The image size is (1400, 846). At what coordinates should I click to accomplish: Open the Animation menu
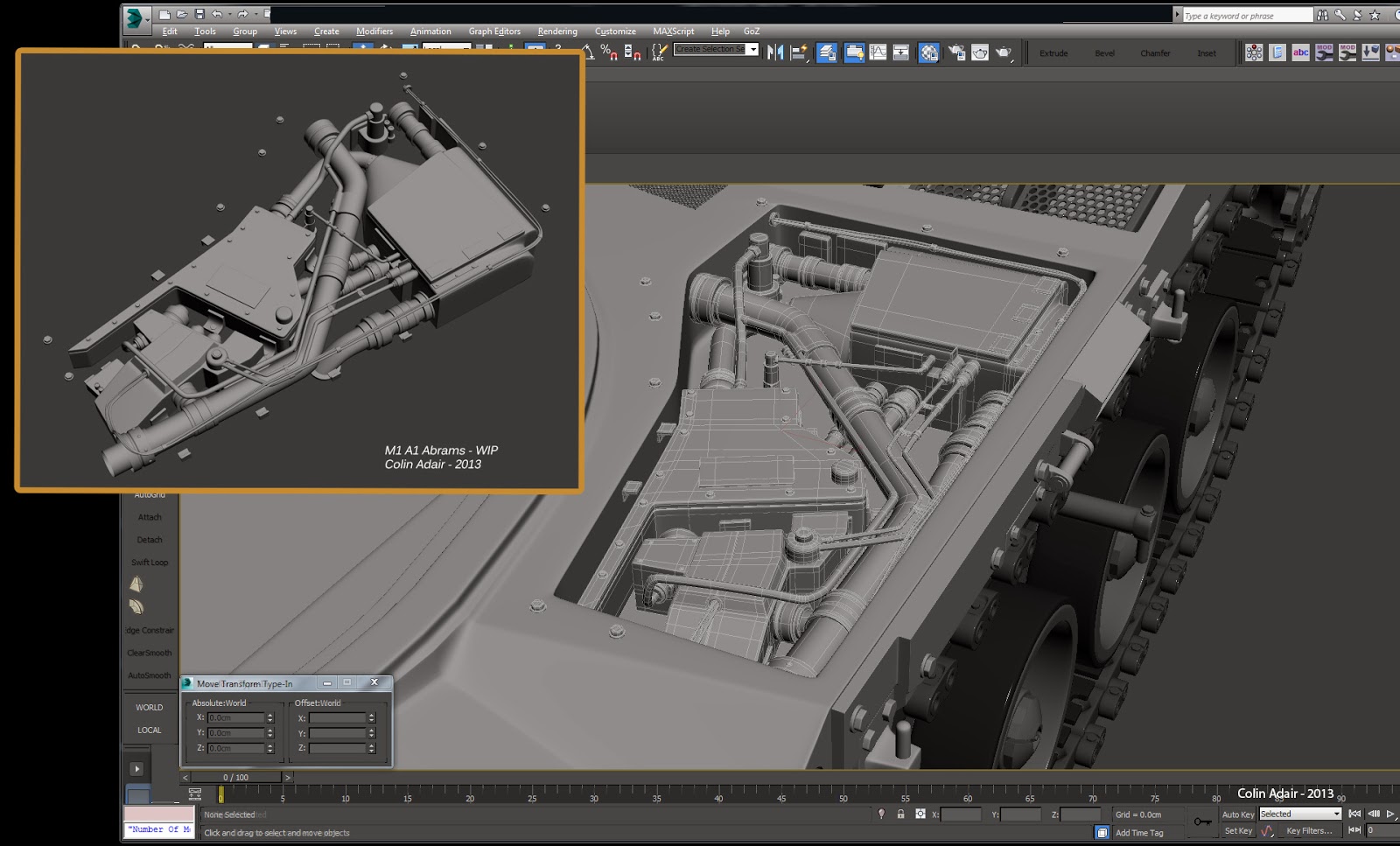click(x=430, y=31)
